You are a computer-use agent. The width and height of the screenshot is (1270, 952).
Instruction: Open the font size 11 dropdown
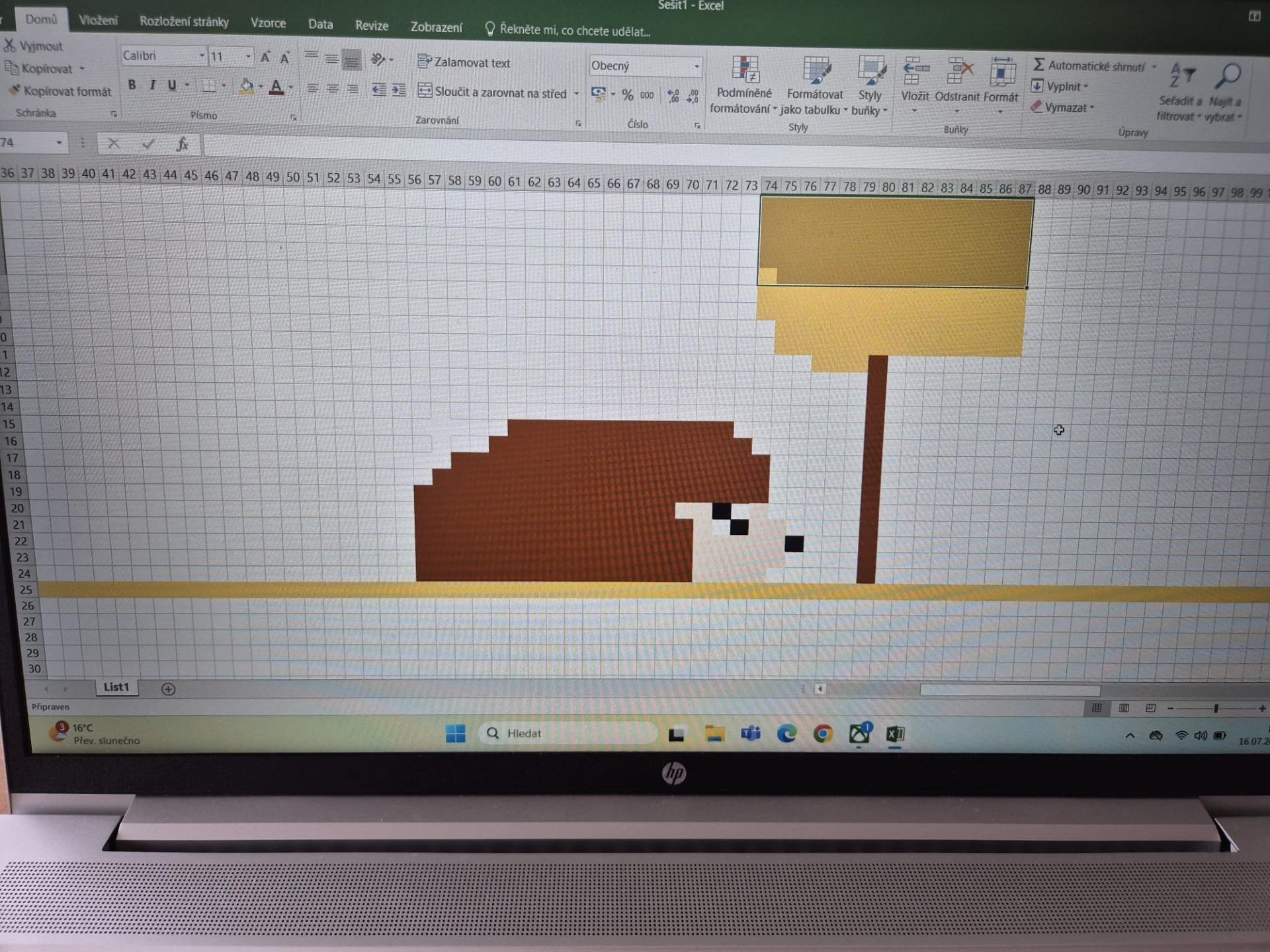tap(248, 57)
